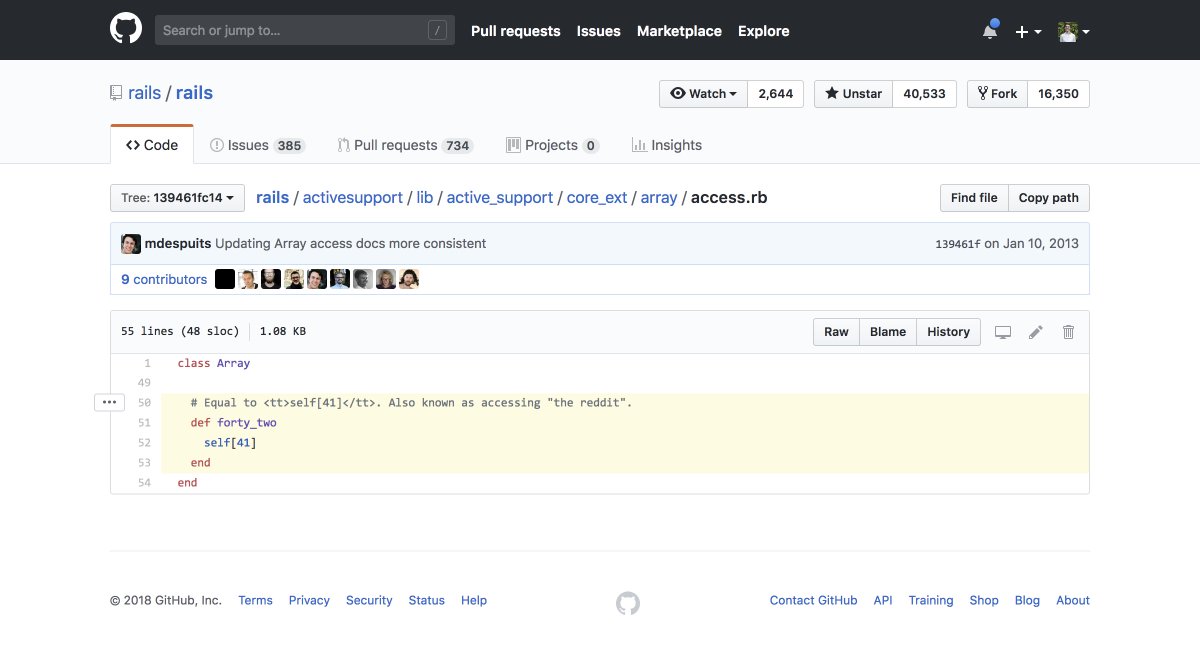
Task: Show the 9 contributors list
Action: [x=164, y=280]
